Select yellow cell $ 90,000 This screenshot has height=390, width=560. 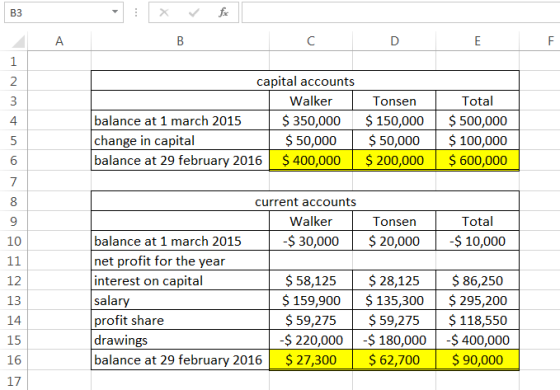tap(478, 360)
